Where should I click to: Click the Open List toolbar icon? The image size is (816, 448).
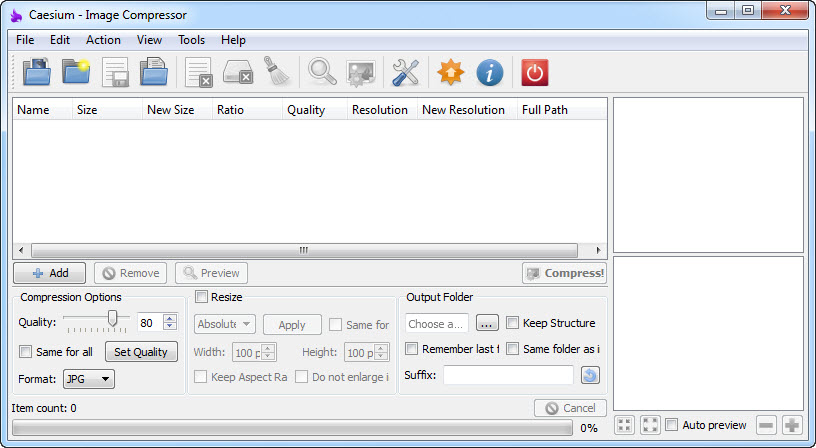(x=154, y=72)
